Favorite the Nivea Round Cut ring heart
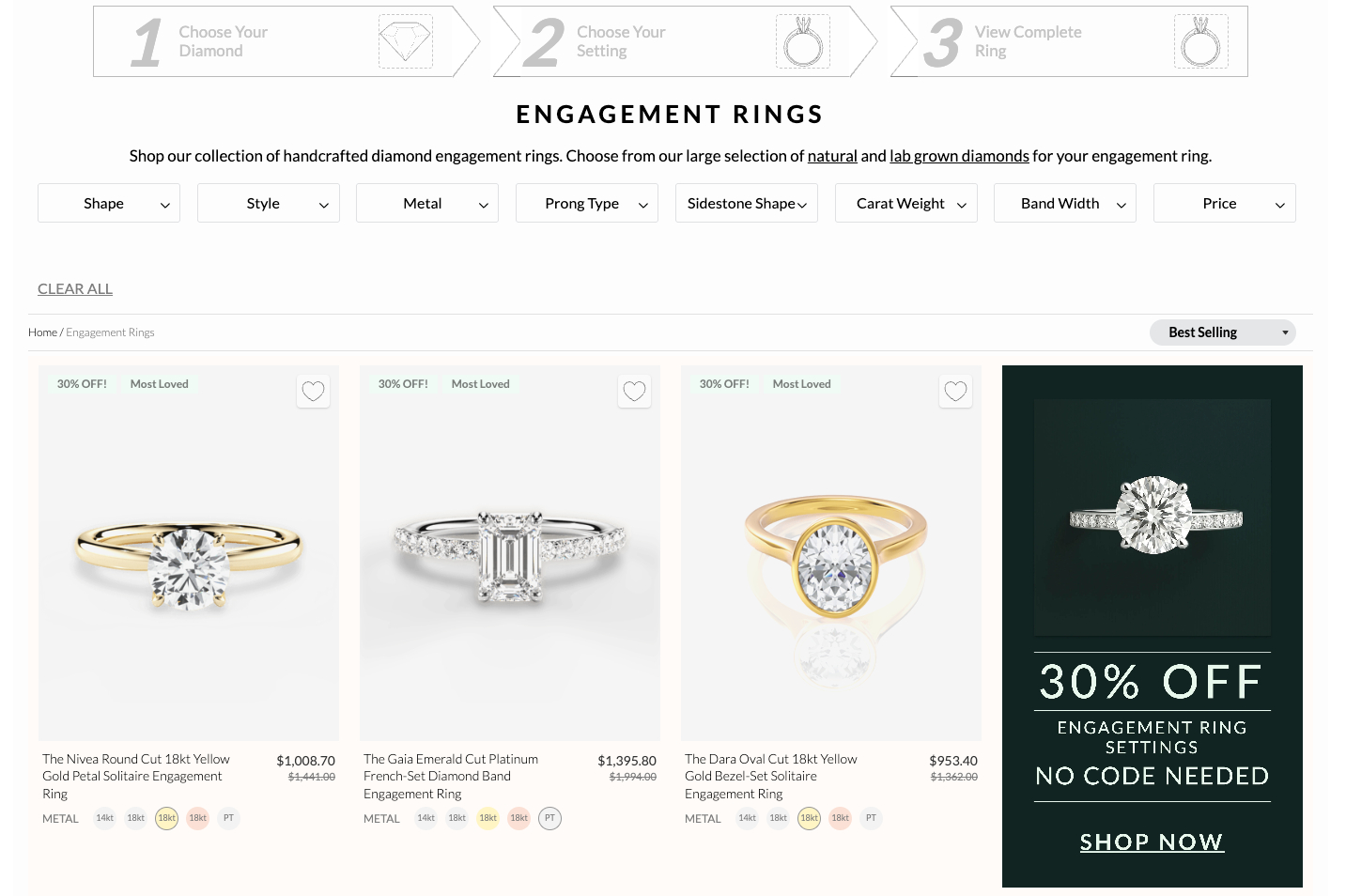 point(313,391)
